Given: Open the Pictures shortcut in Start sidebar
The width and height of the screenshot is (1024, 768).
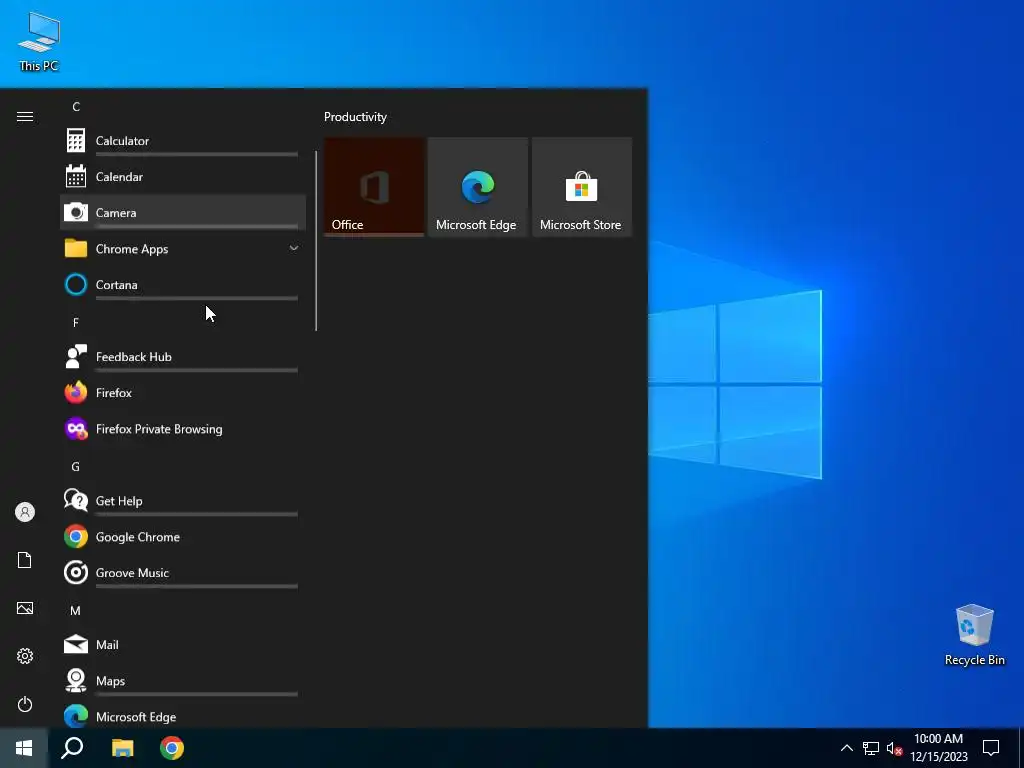Looking at the screenshot, I should click(25, 608).
